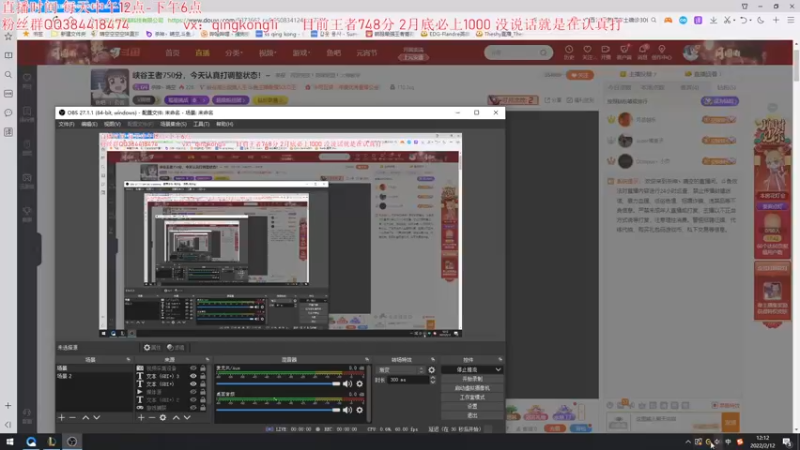Move the OBS scene down
Screen dimensions: 800x450
[x=96, y=417]
